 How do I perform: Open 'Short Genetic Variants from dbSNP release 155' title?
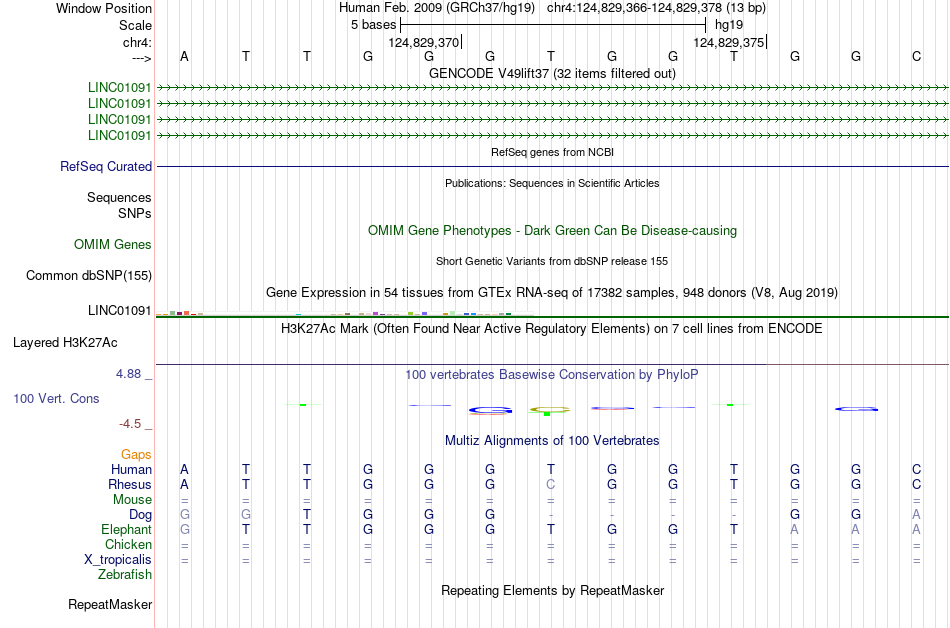click(552, 261)
